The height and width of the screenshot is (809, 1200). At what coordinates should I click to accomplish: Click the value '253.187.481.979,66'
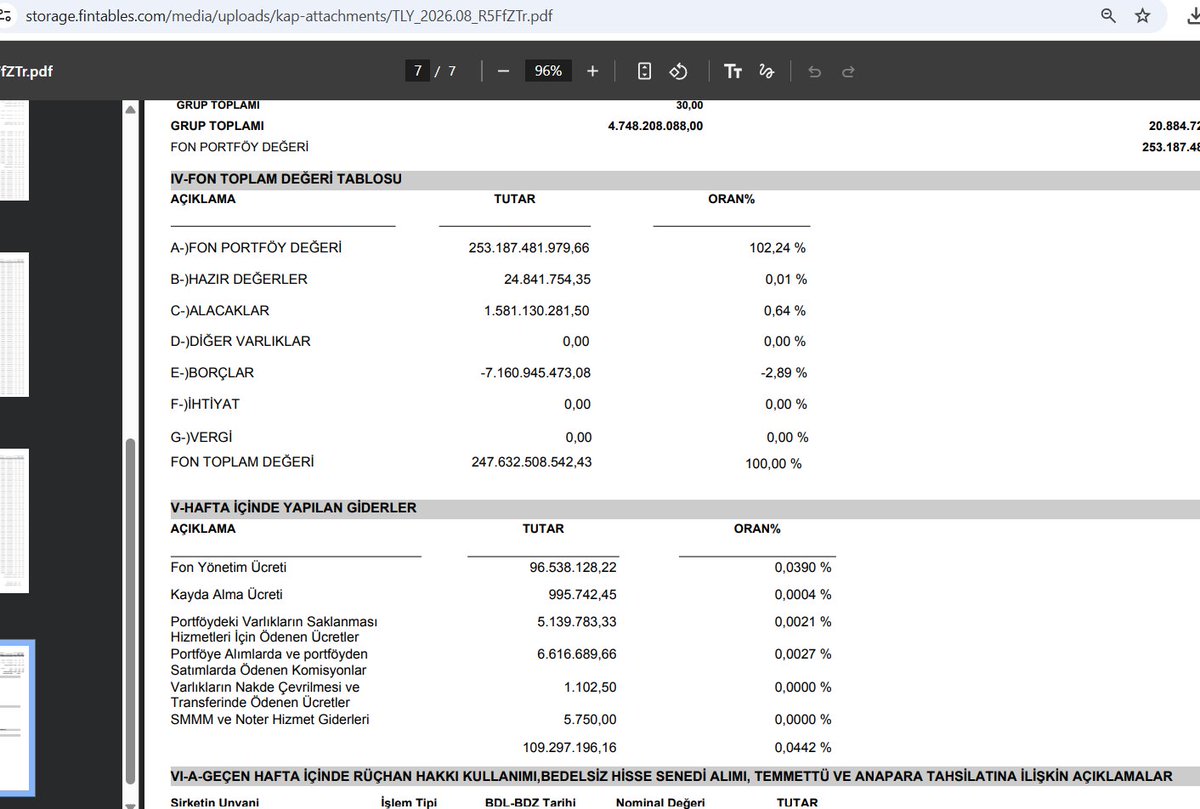pos(529,248)
